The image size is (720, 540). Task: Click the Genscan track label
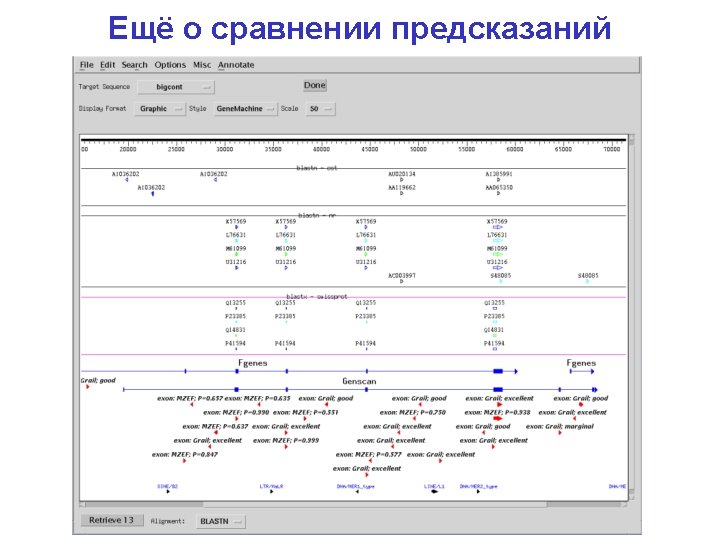point(359,381)
